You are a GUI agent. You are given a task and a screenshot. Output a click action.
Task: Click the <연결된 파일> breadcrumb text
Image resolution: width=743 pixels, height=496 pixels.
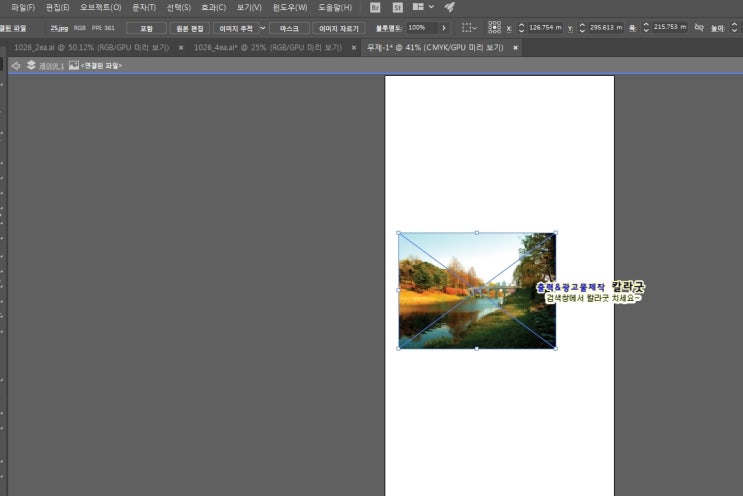101,66
